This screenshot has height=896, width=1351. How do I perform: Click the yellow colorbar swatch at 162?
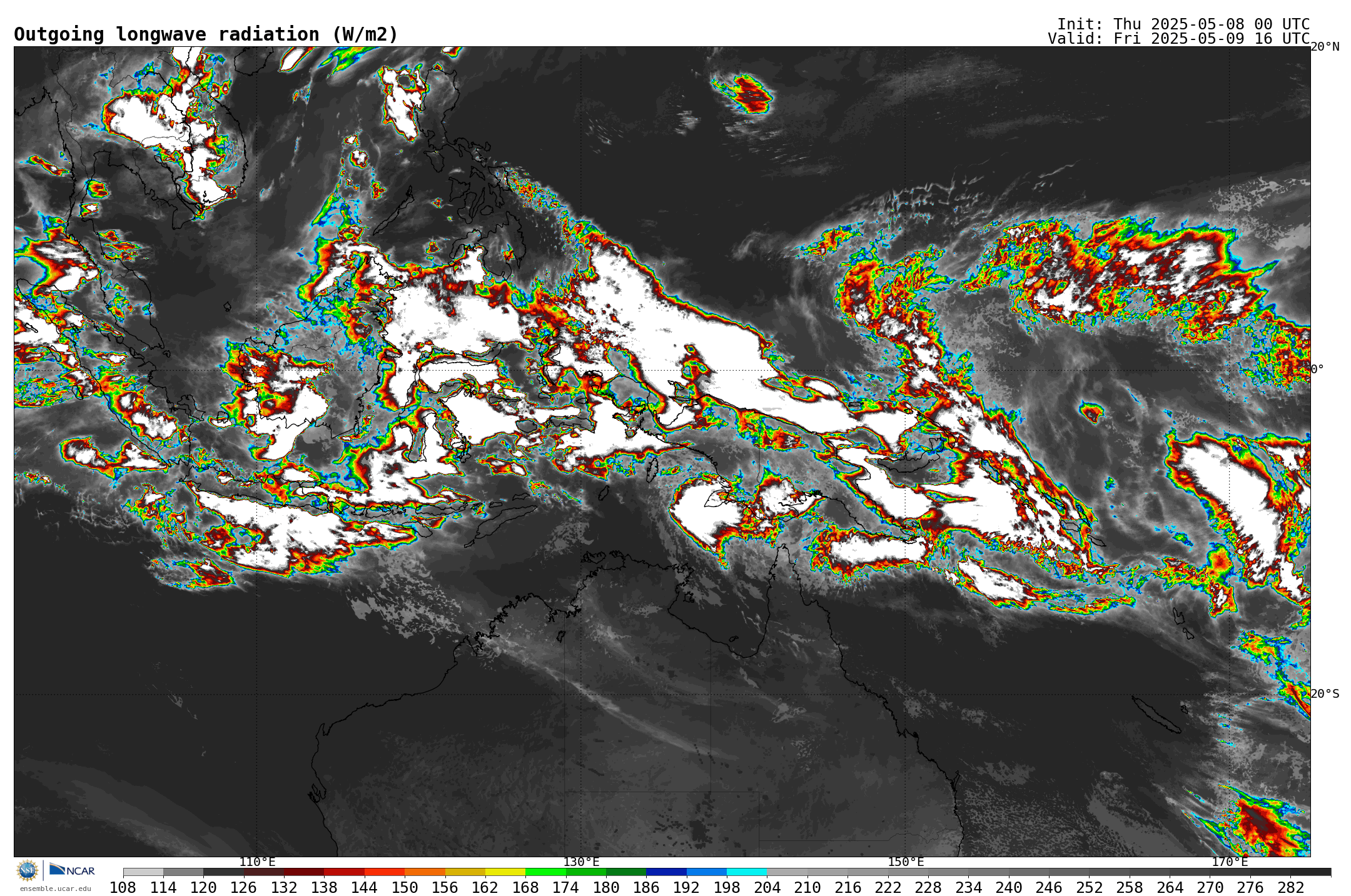coord(505,872)
